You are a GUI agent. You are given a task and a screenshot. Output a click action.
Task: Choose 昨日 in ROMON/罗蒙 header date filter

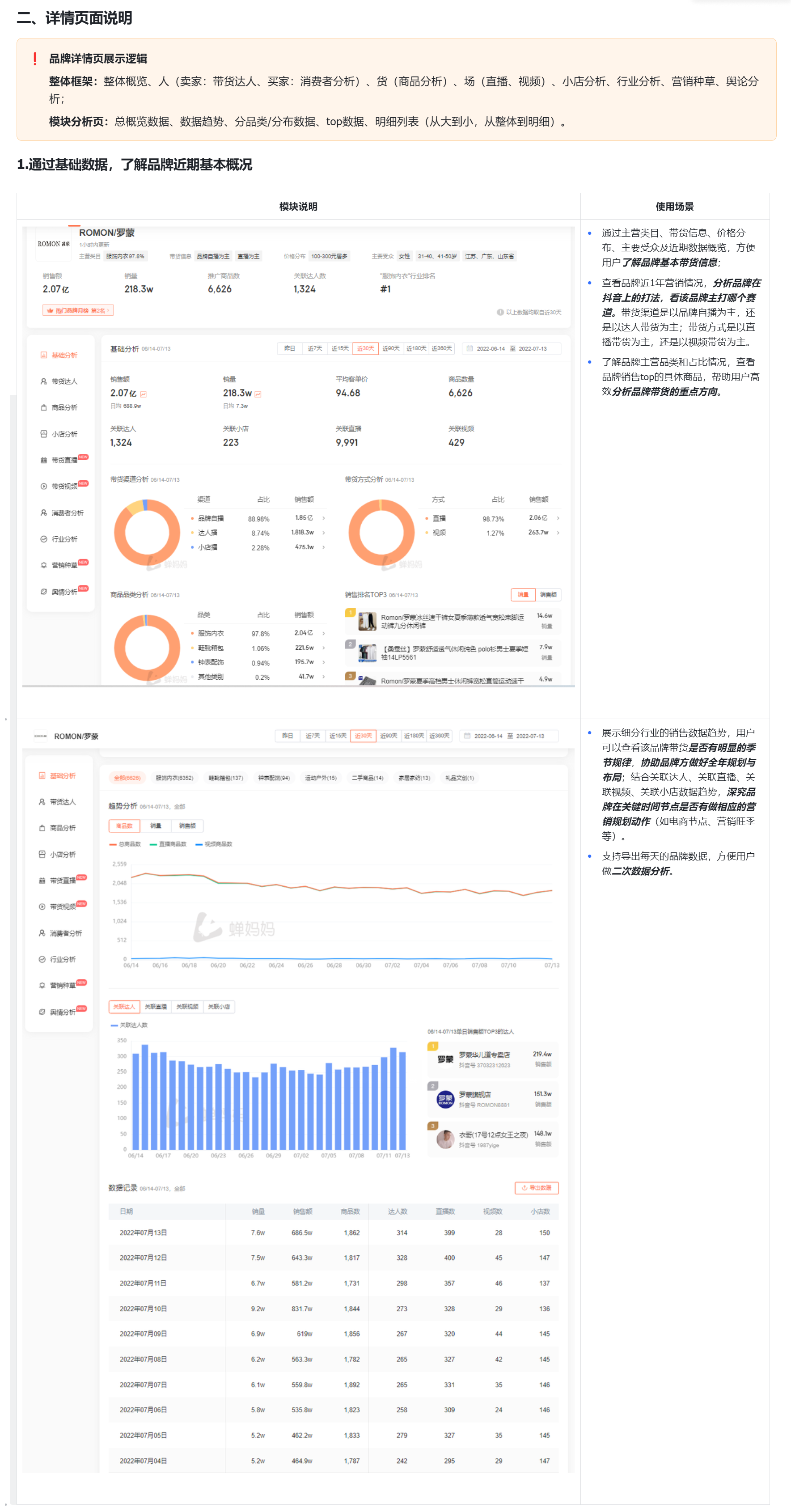pos(287,736)
